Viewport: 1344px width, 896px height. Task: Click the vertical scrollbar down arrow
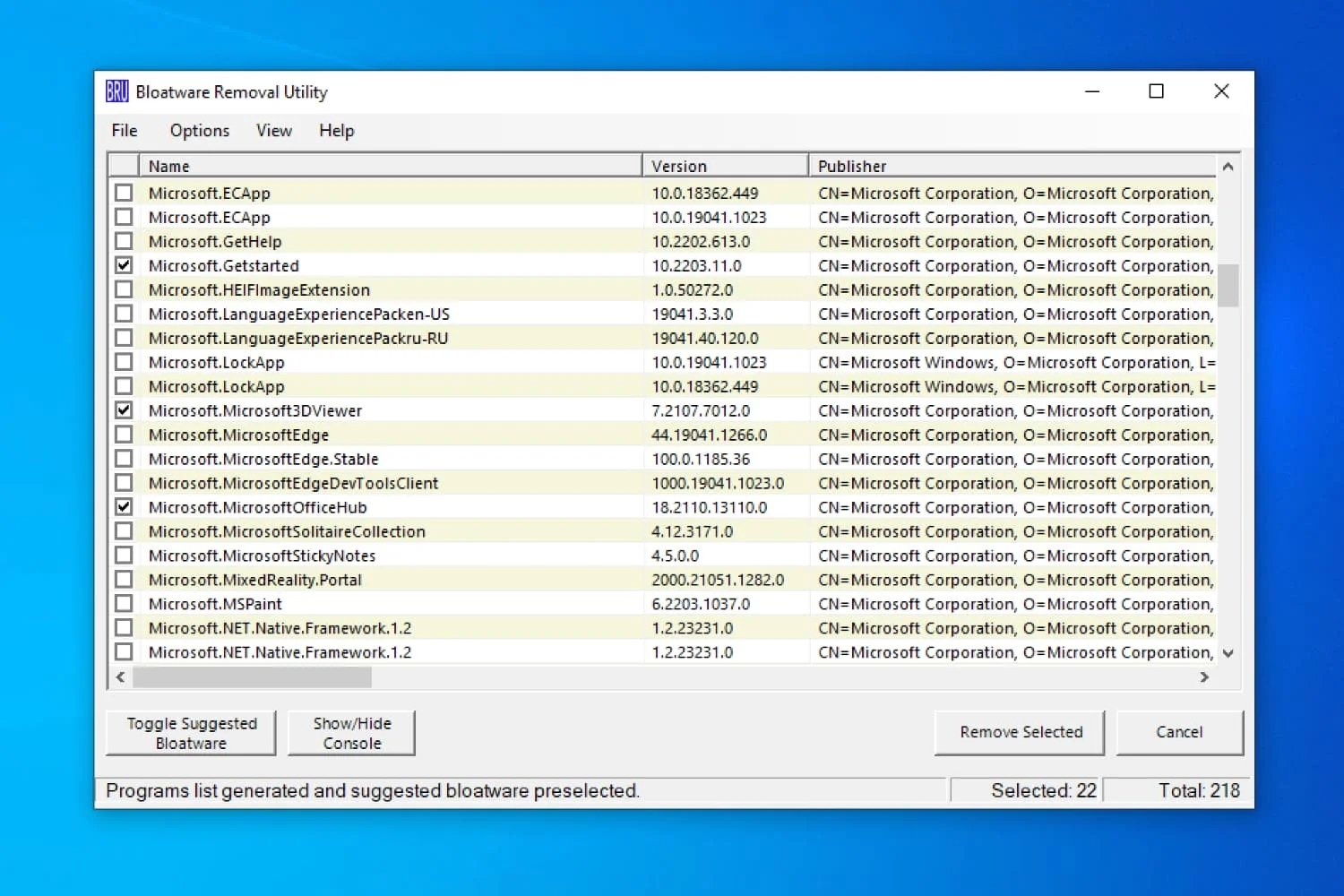1228,653
